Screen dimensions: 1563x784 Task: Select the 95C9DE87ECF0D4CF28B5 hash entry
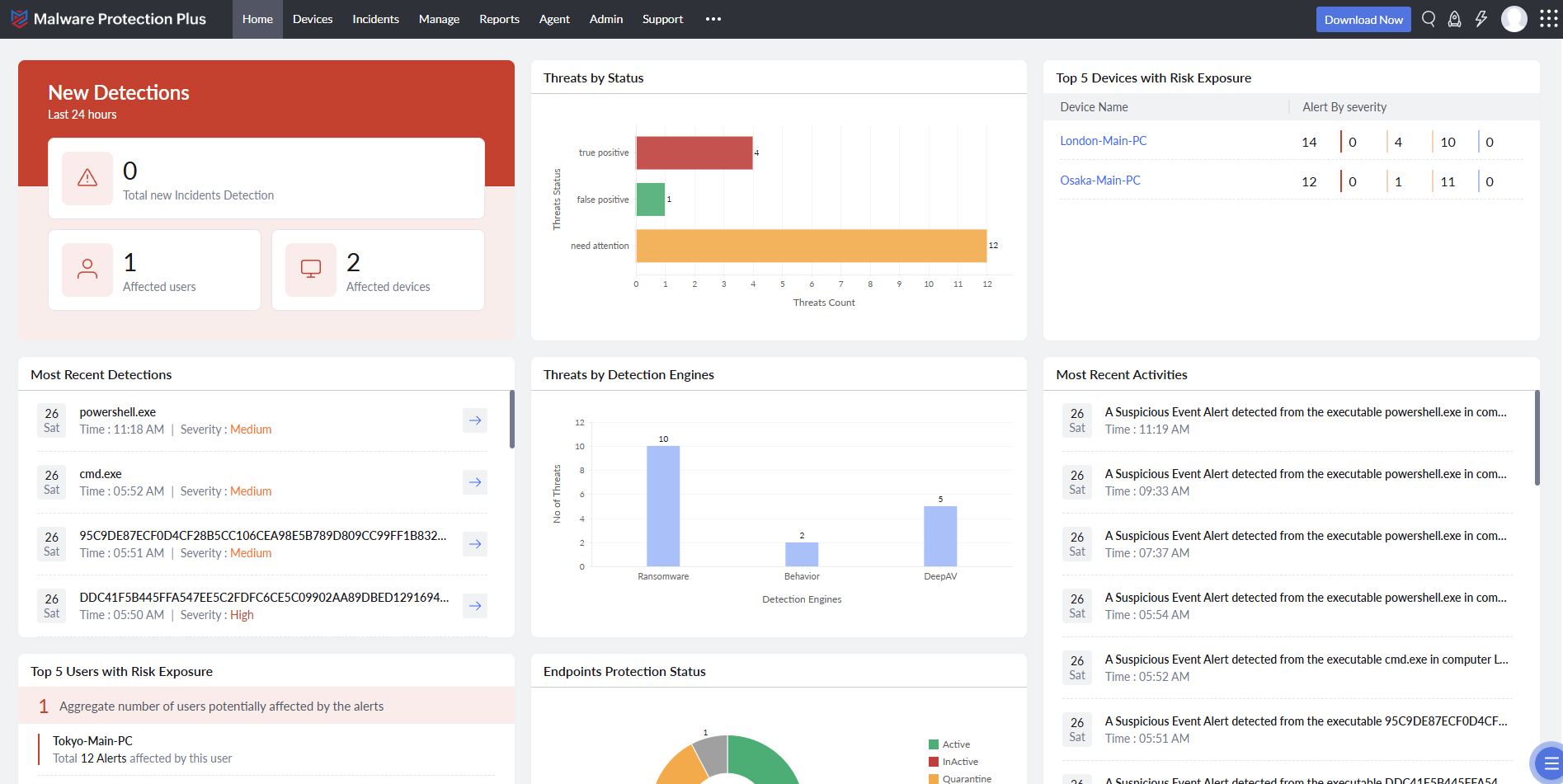pos(262,544)
